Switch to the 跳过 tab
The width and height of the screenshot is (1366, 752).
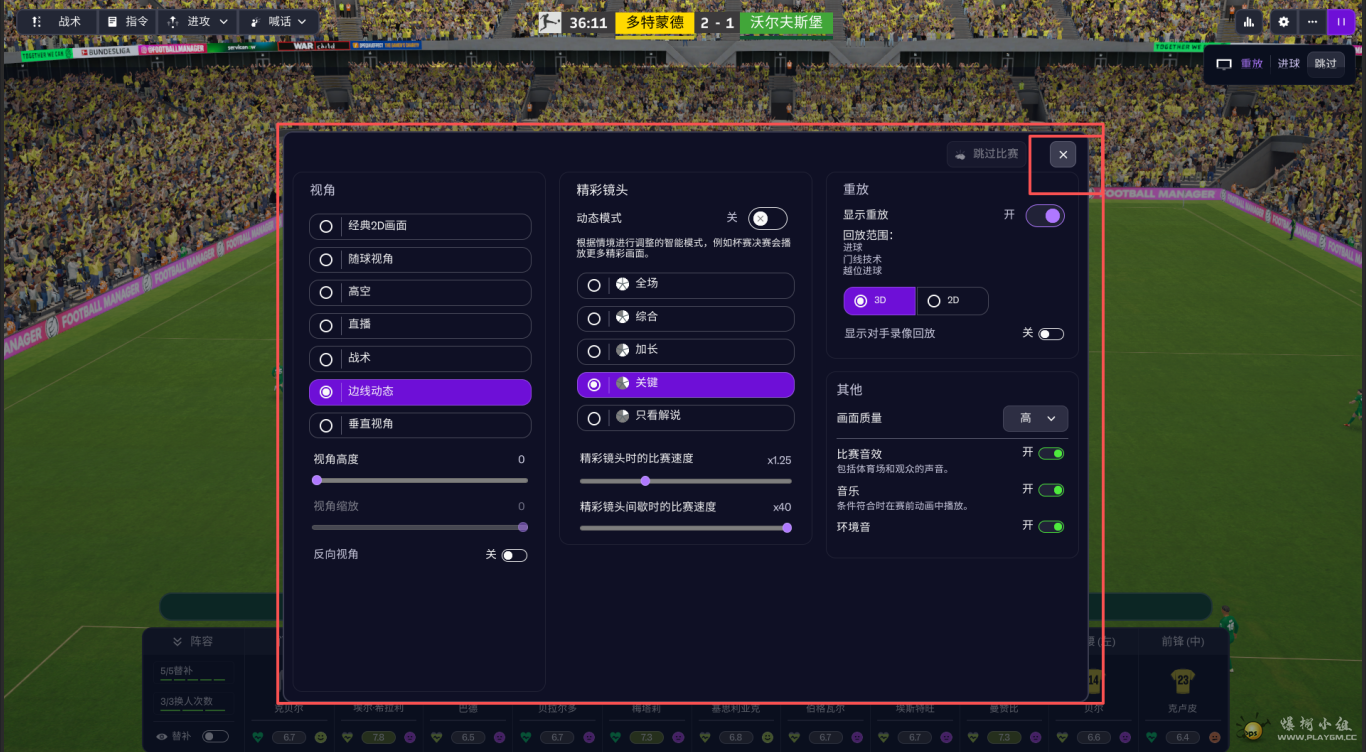pyautogui.click(x=1325, y=63)
